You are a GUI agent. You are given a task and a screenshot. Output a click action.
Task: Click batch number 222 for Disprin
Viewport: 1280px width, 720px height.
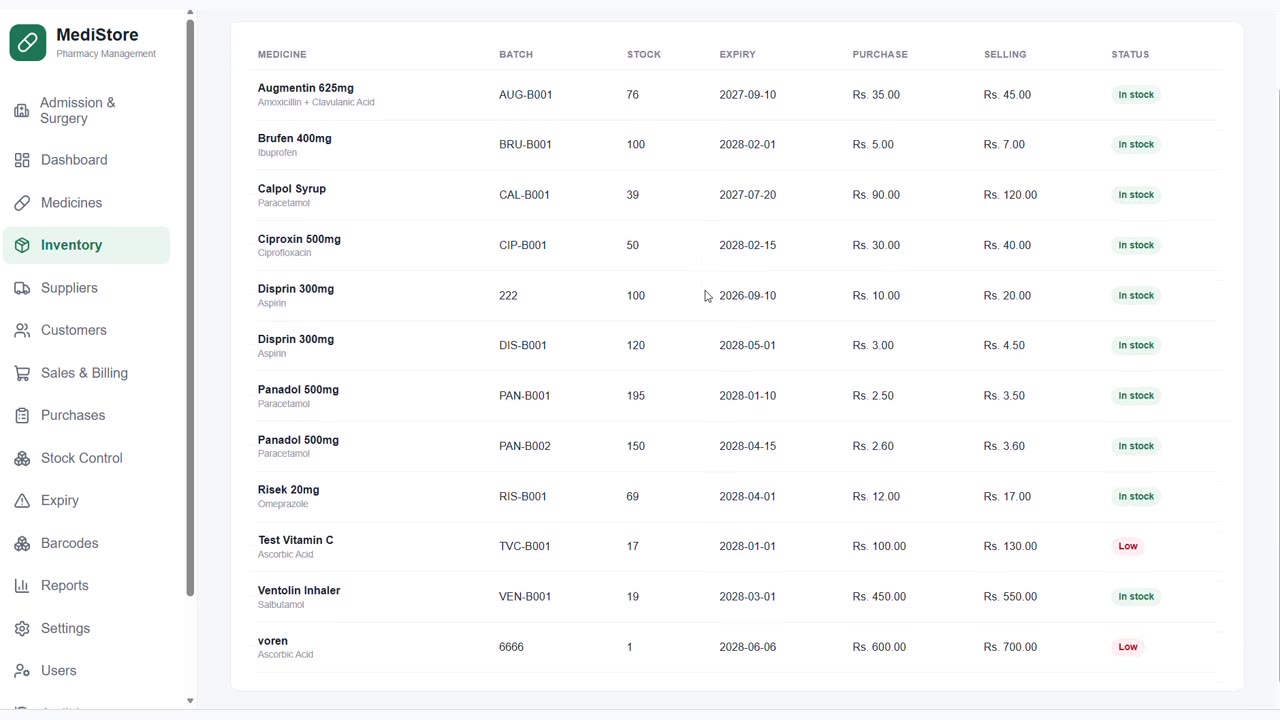[508, 296]
